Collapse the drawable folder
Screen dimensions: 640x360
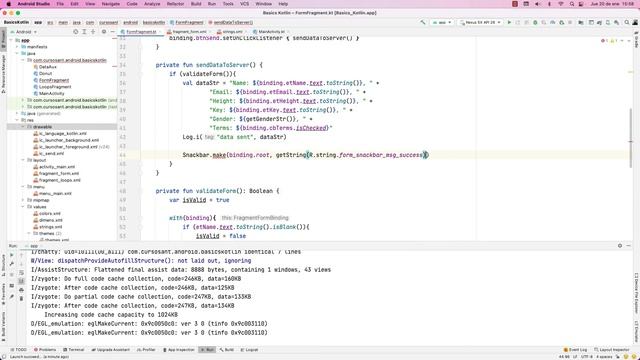pos(23,127)
